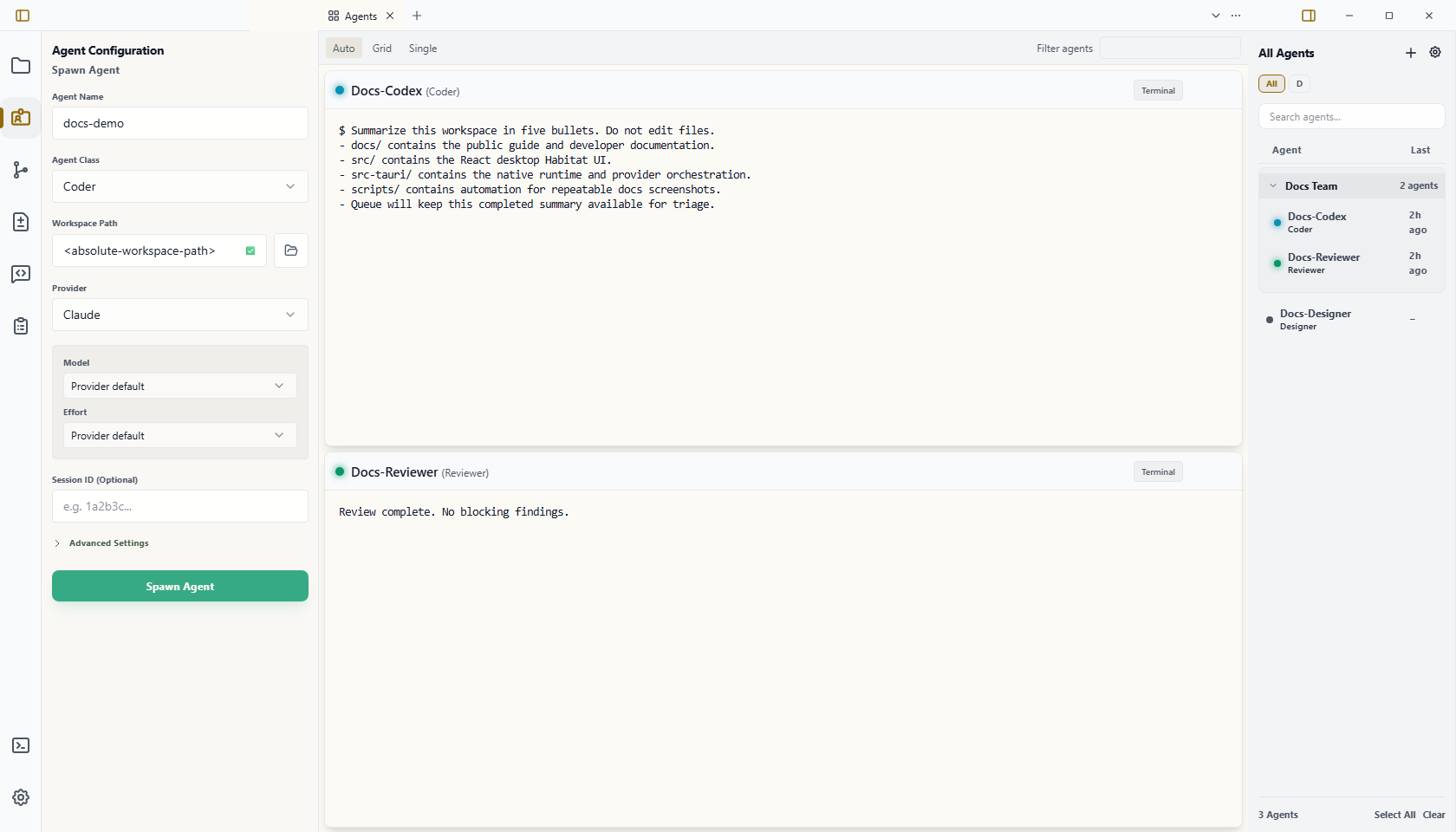
Task: Add a new tab with plus icon
Action: click(x=417, y=16)
